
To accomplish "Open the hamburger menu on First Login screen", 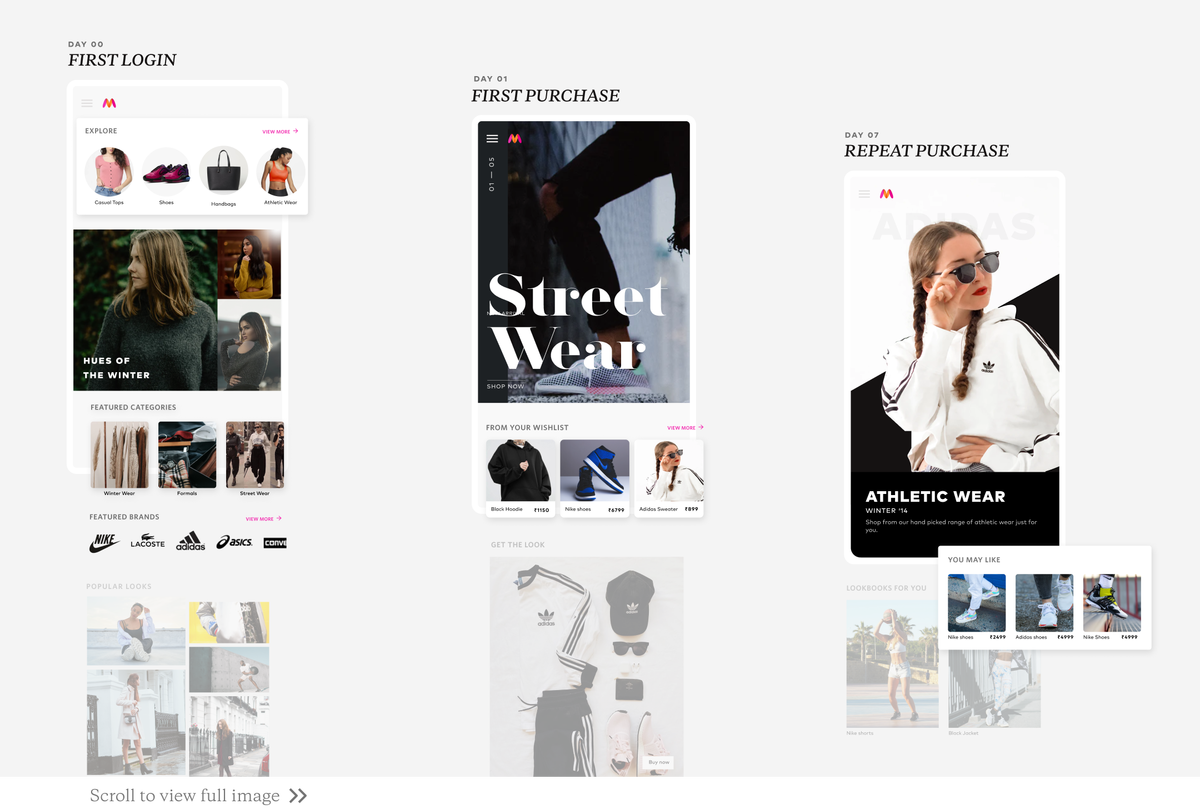I will tap(86, 102).
